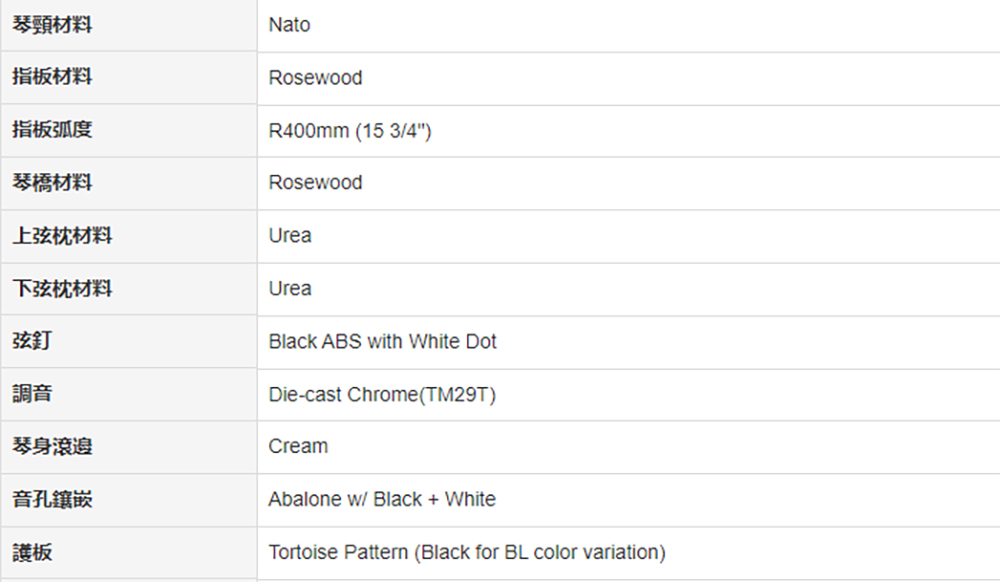Click the 指板材料 label

52,76
